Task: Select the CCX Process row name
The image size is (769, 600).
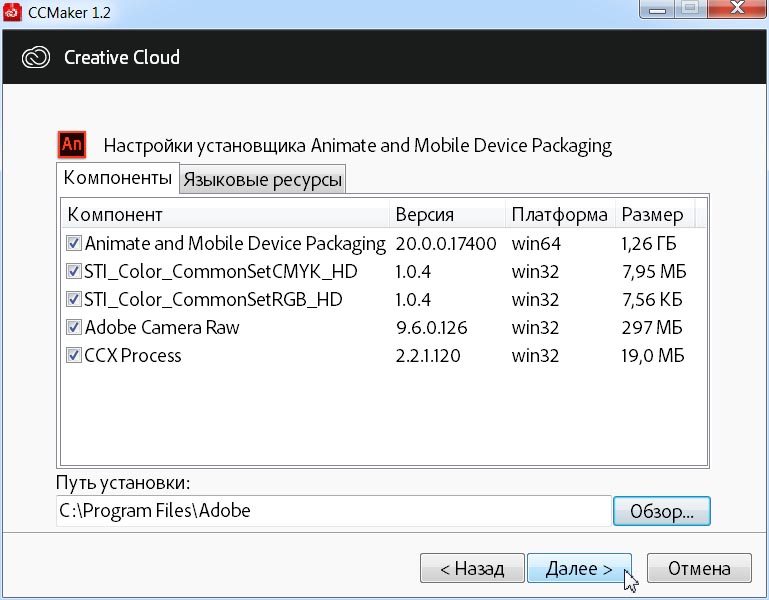Action: pos(133,355)
